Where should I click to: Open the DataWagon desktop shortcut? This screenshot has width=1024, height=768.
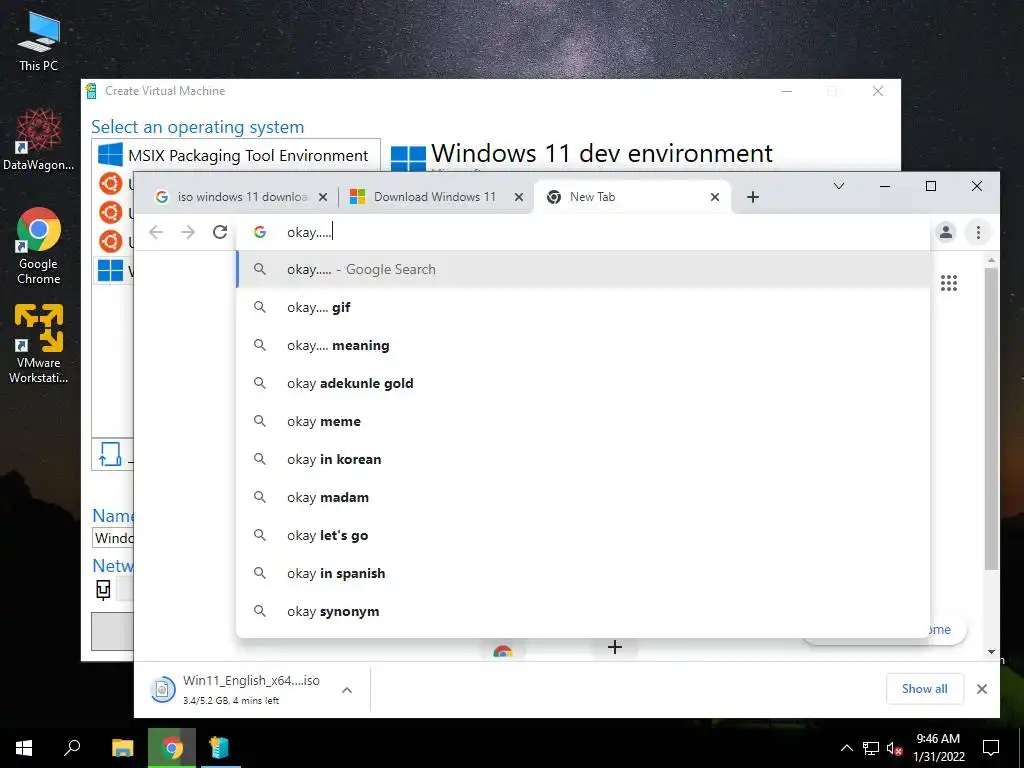point(39,139)
